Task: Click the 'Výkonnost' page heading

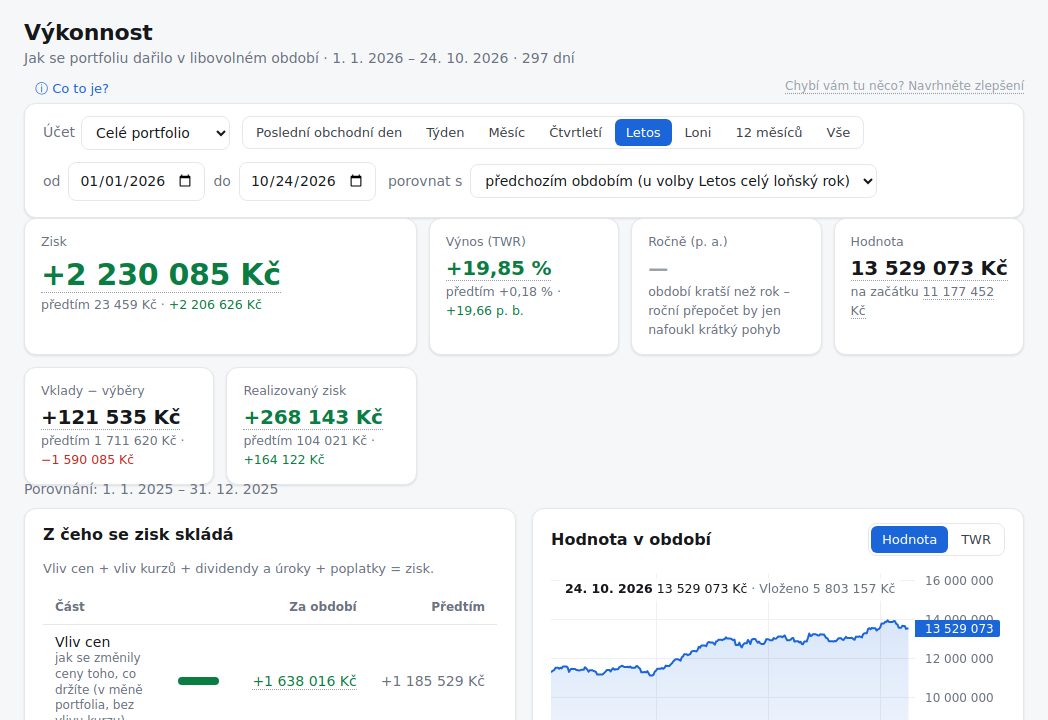Action: [88, 32]
